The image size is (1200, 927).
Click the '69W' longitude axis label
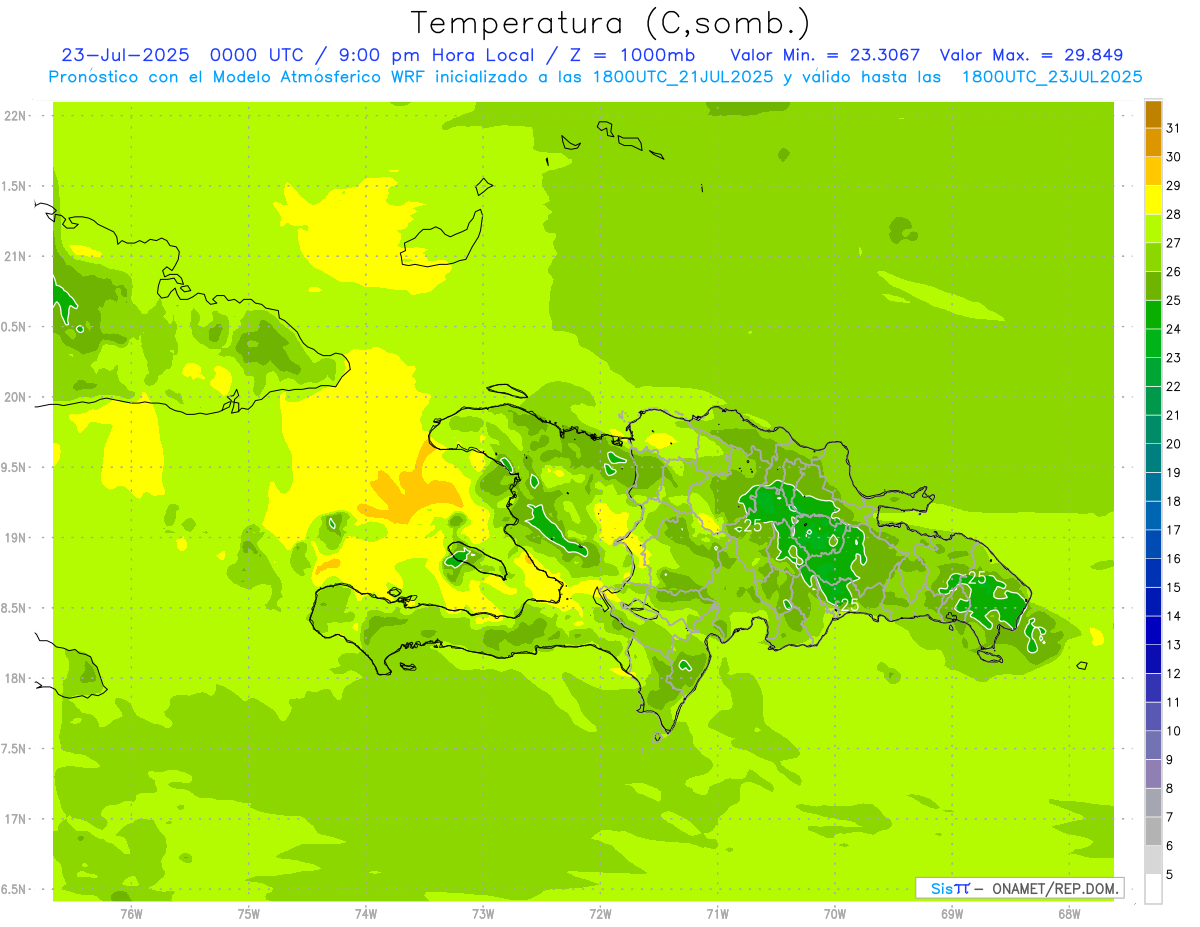pyautogui.click(x=952, y=913)
